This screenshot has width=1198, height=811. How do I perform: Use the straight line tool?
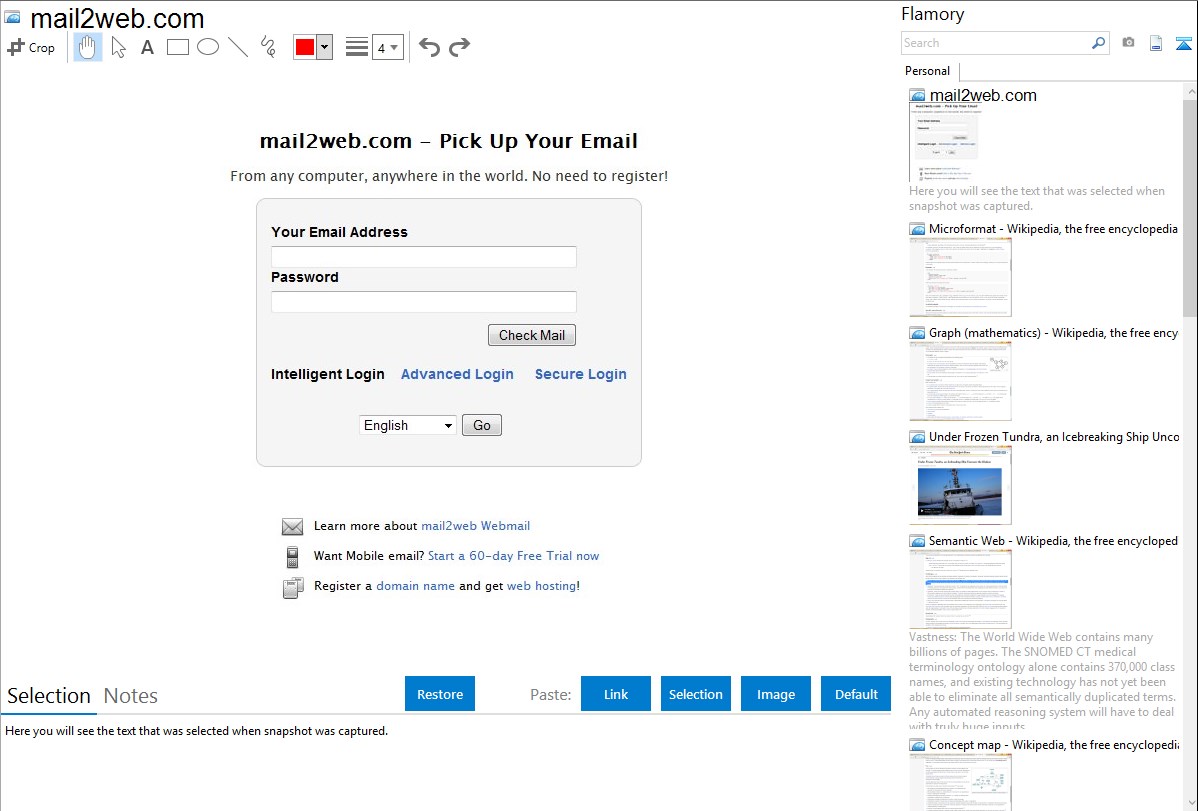pyautogui.click(x=238, y=47)
